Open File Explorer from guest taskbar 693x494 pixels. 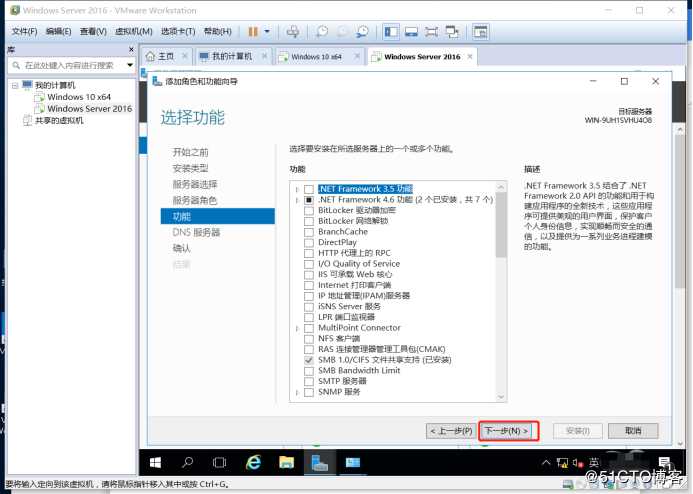pos(286,463)
